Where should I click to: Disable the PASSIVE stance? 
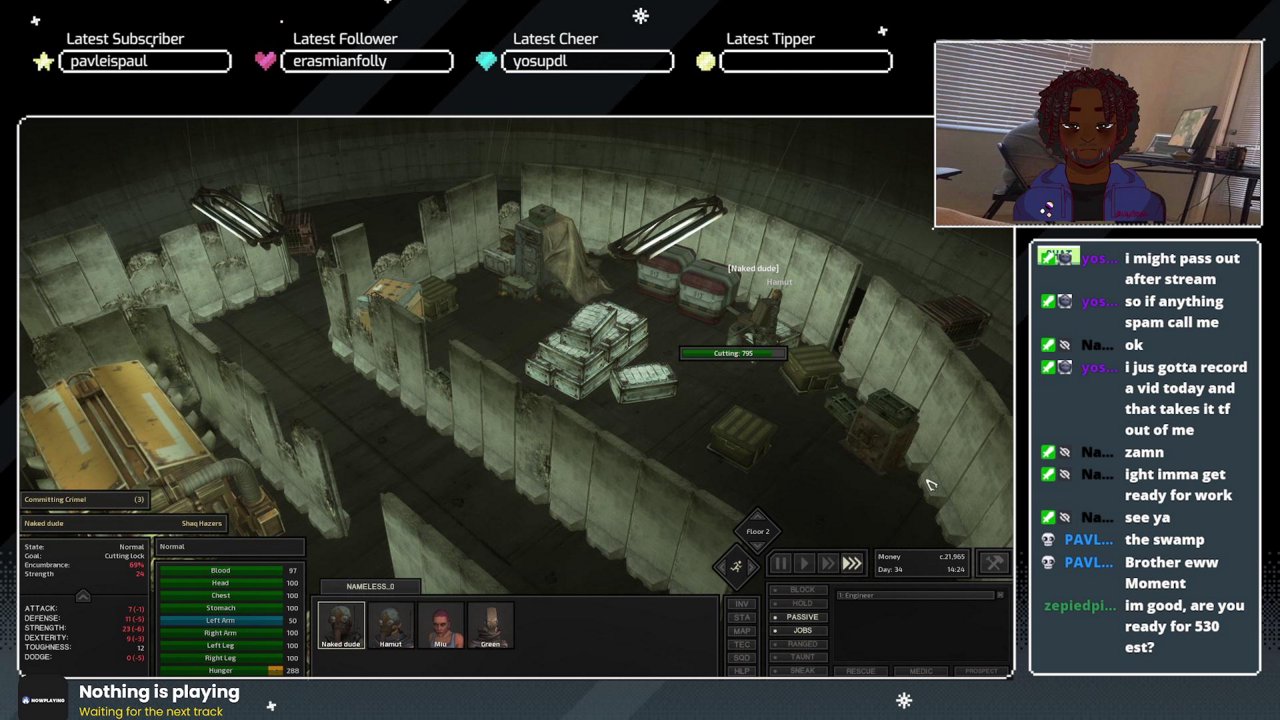[799, 617]
